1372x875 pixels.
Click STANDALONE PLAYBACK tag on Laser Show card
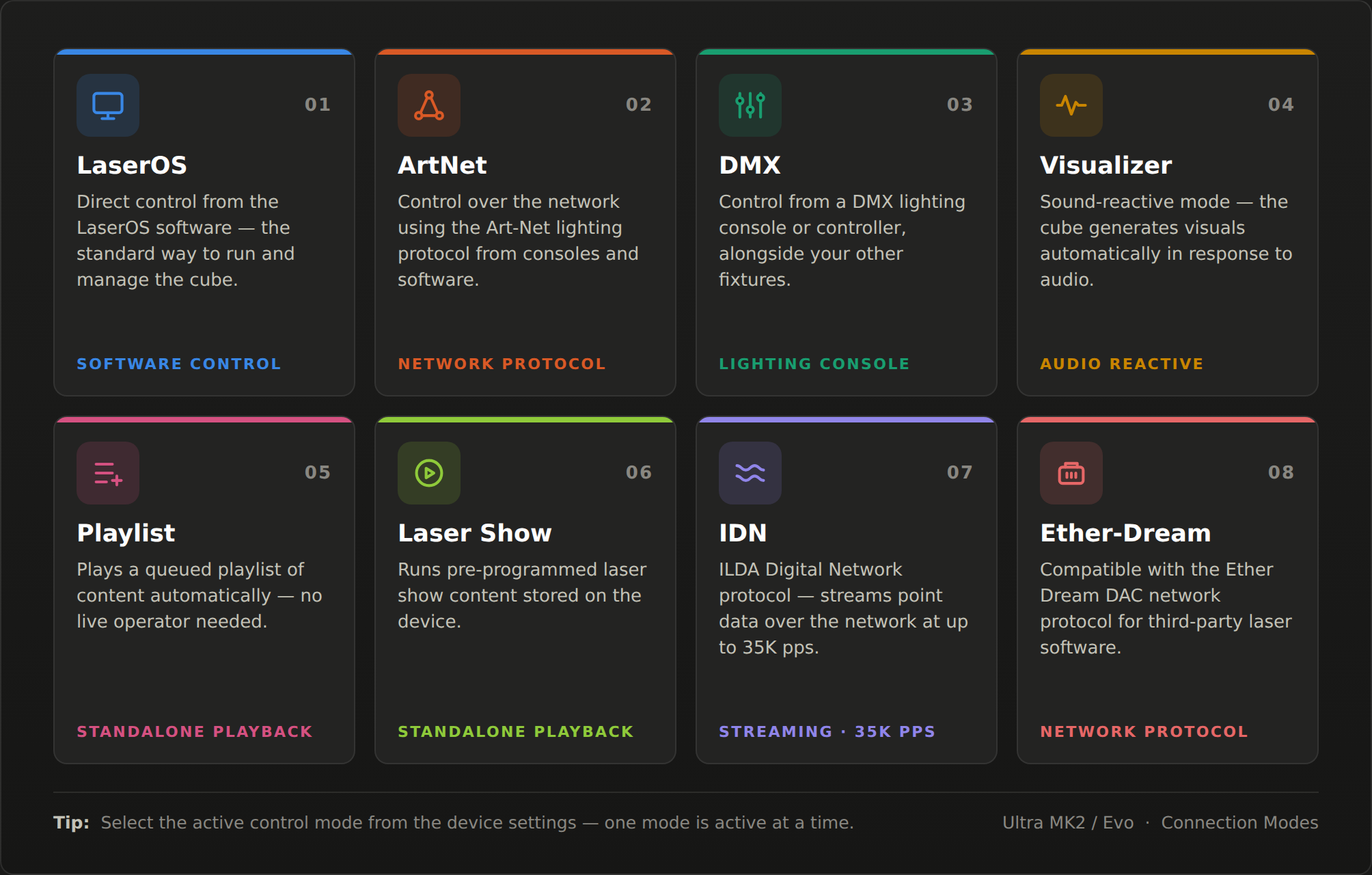click(516, 731)
